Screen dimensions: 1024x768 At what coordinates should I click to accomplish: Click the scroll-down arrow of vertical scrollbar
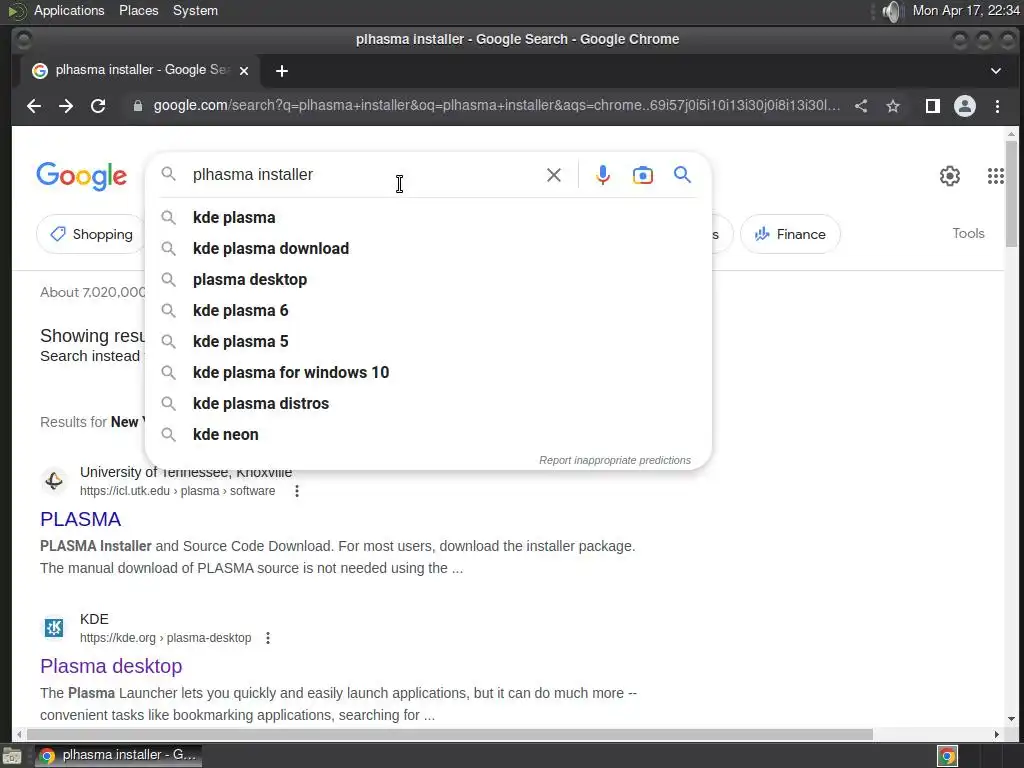click(x=1011, y=719)
